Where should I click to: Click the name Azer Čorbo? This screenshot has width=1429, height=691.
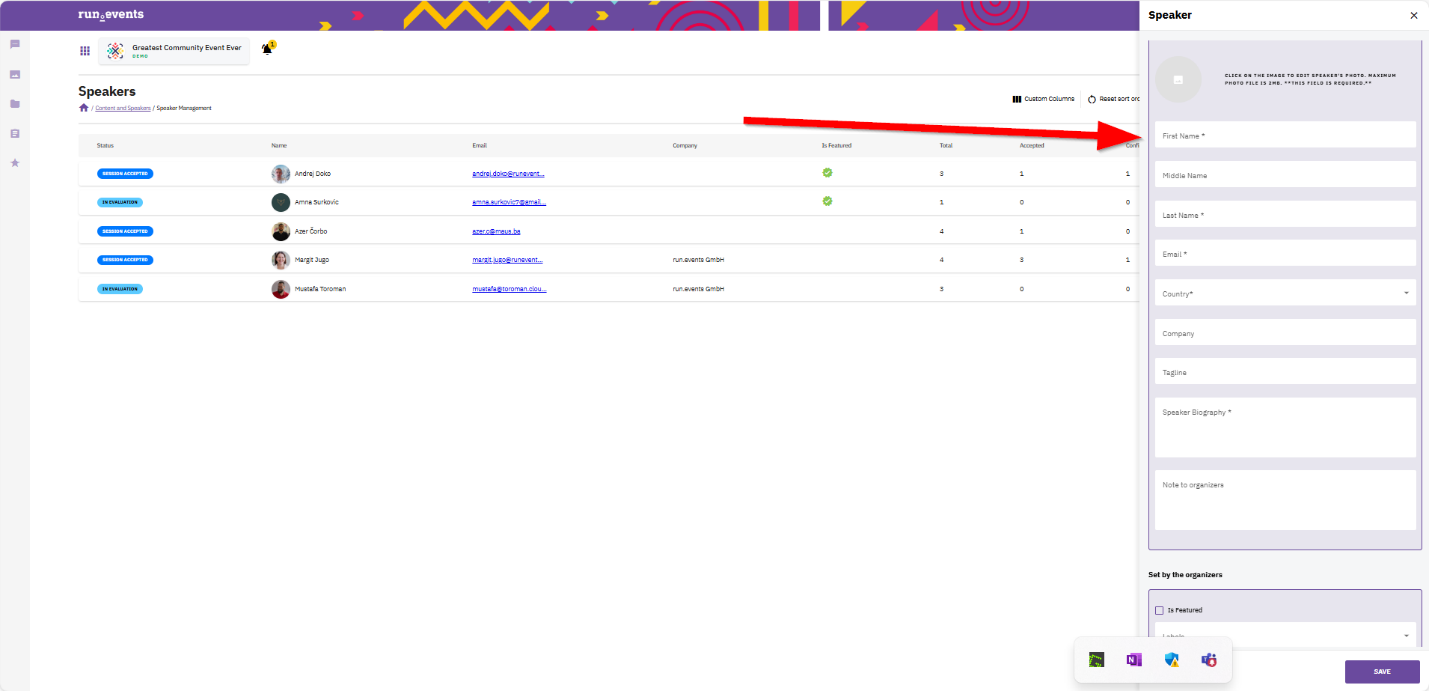tap(311, 231)
